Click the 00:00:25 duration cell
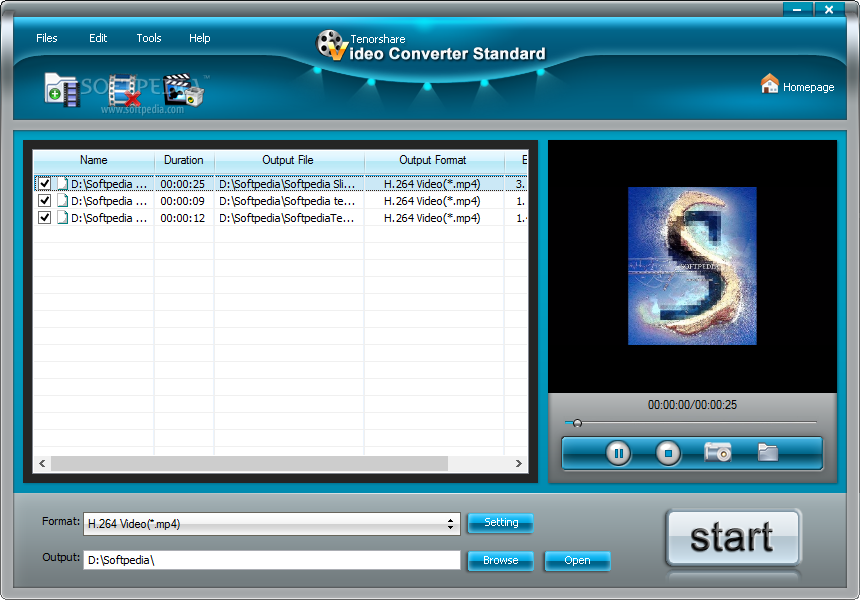The image size is (860, 600). (x=183, y=184)
